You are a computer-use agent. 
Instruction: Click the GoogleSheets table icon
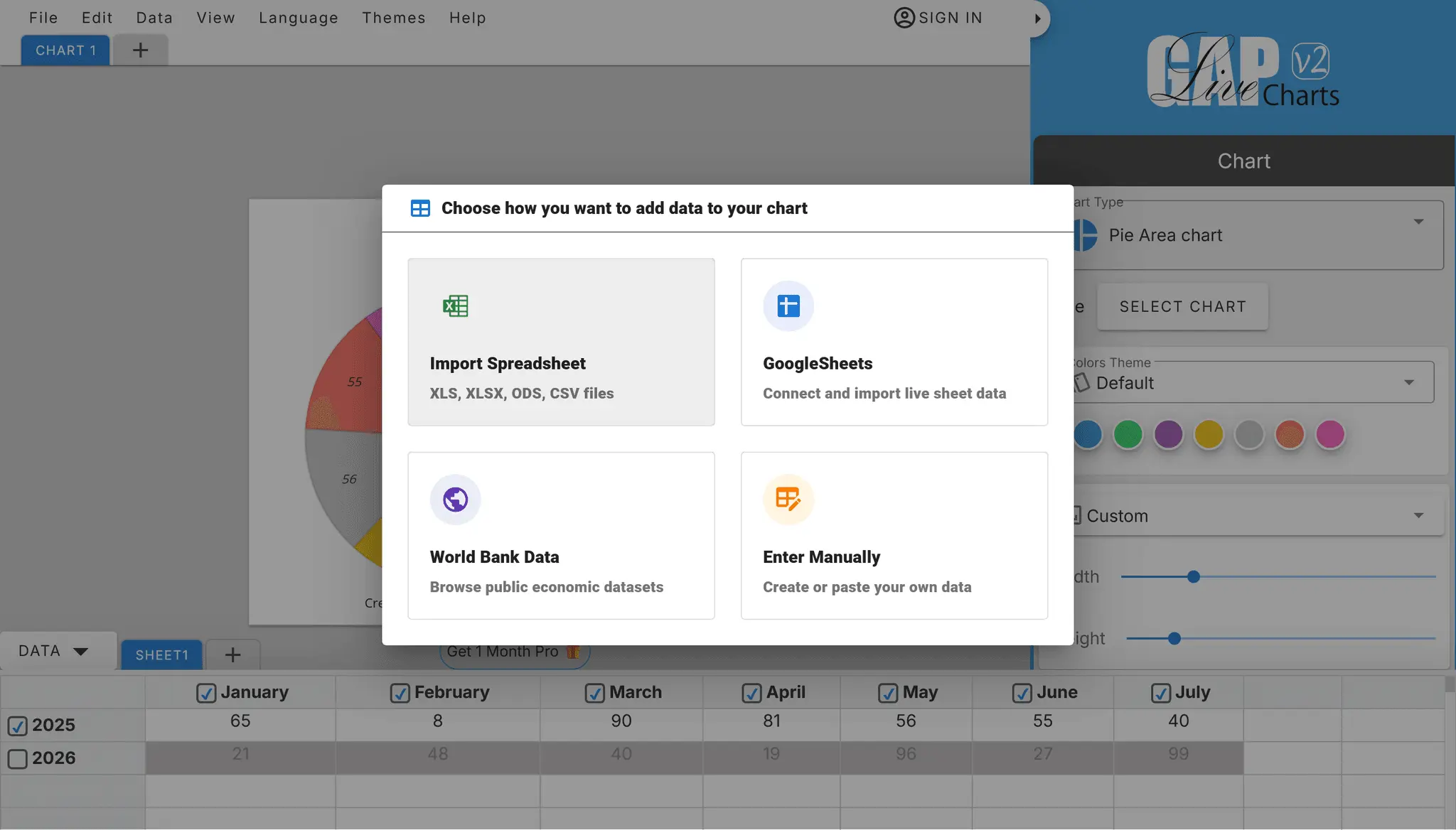pyautogui.click(x=788, y=306)
